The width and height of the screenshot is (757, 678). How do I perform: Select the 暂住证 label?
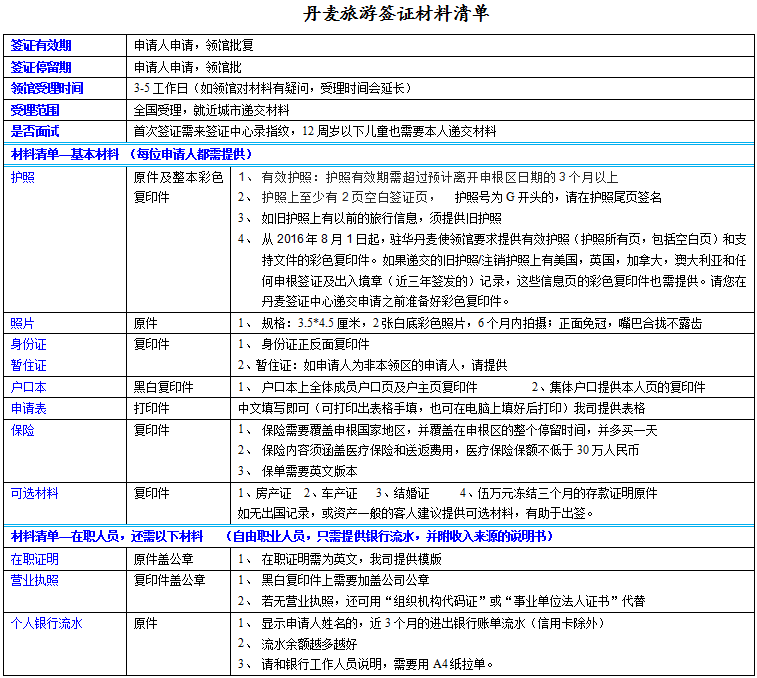point(28,365)
